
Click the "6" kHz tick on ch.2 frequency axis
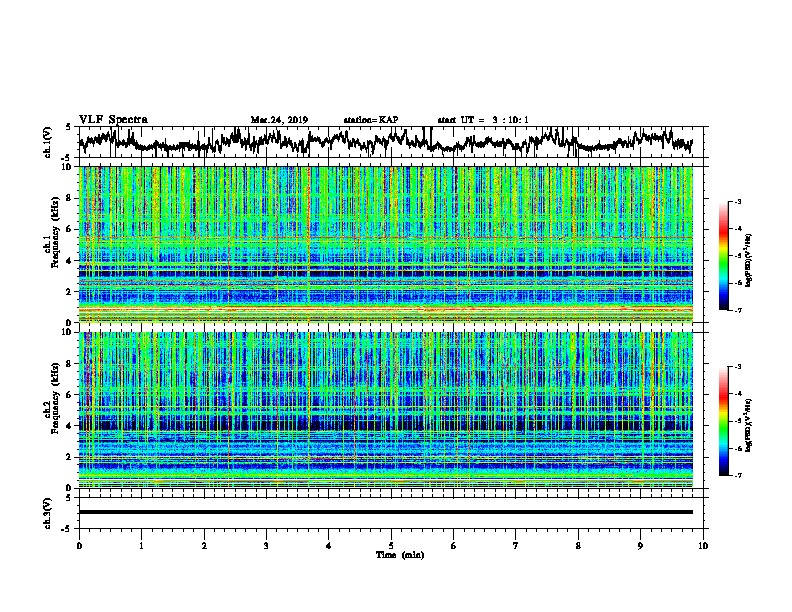(70, 395)
